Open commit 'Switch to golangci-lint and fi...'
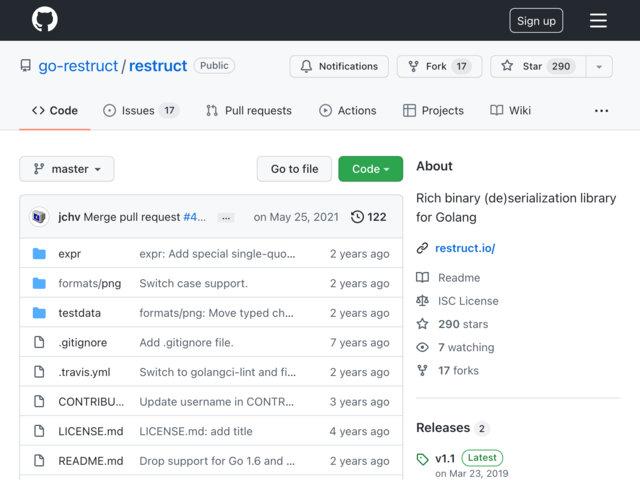Image resolution: width=640 pixels, height=480 pixels. [218, 372]
